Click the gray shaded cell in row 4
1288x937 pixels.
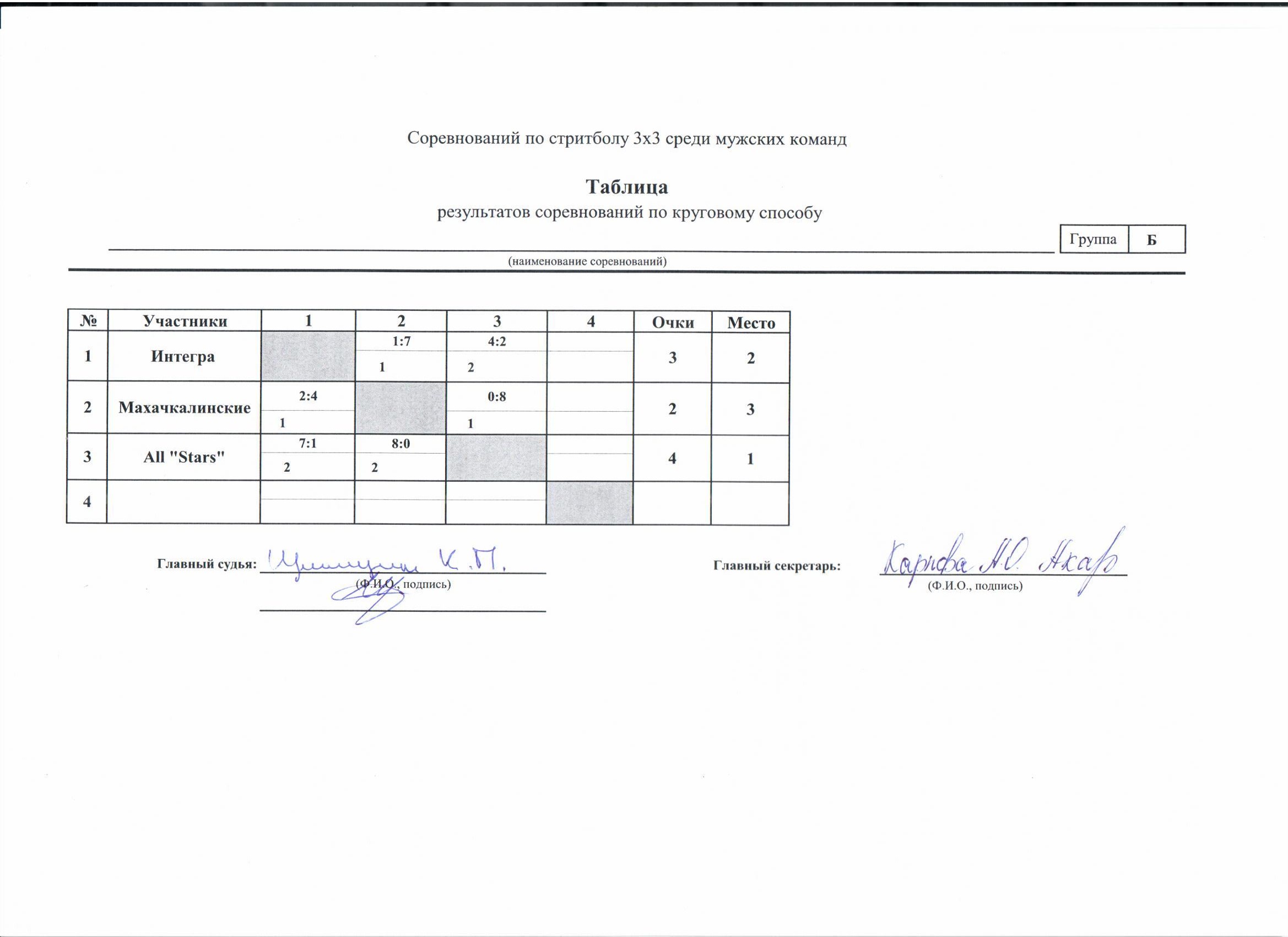coord(589,502)
